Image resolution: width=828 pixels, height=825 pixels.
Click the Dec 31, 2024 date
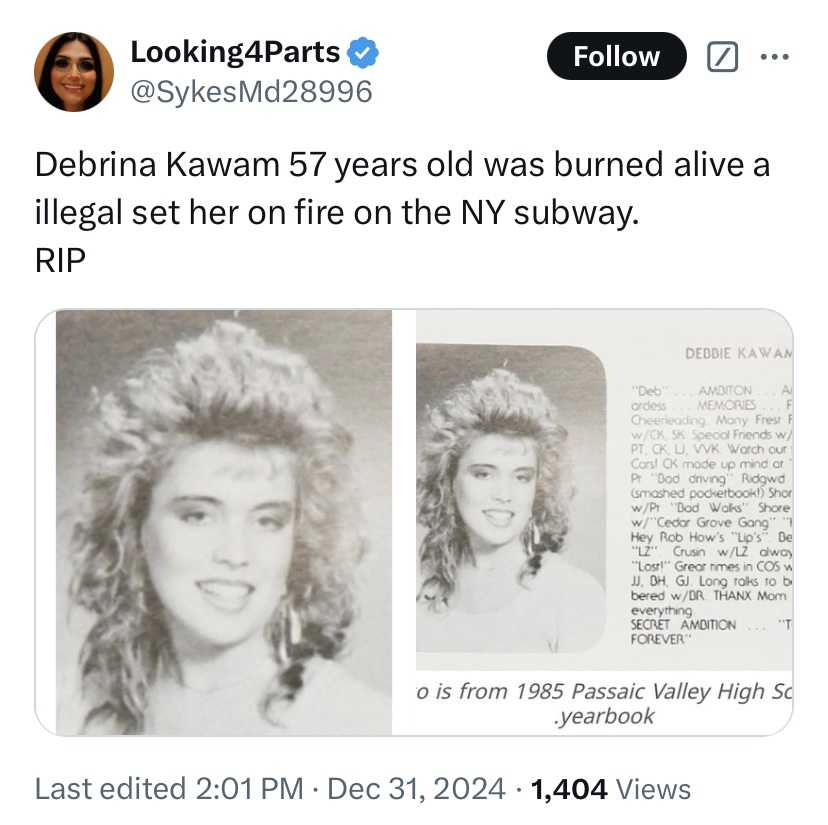click(416, 789)
